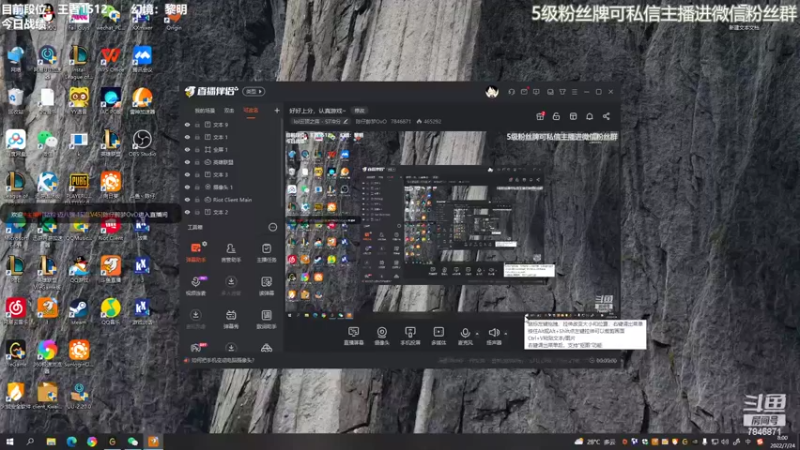Select the highlighted orange scene tab

coord(251,111)
